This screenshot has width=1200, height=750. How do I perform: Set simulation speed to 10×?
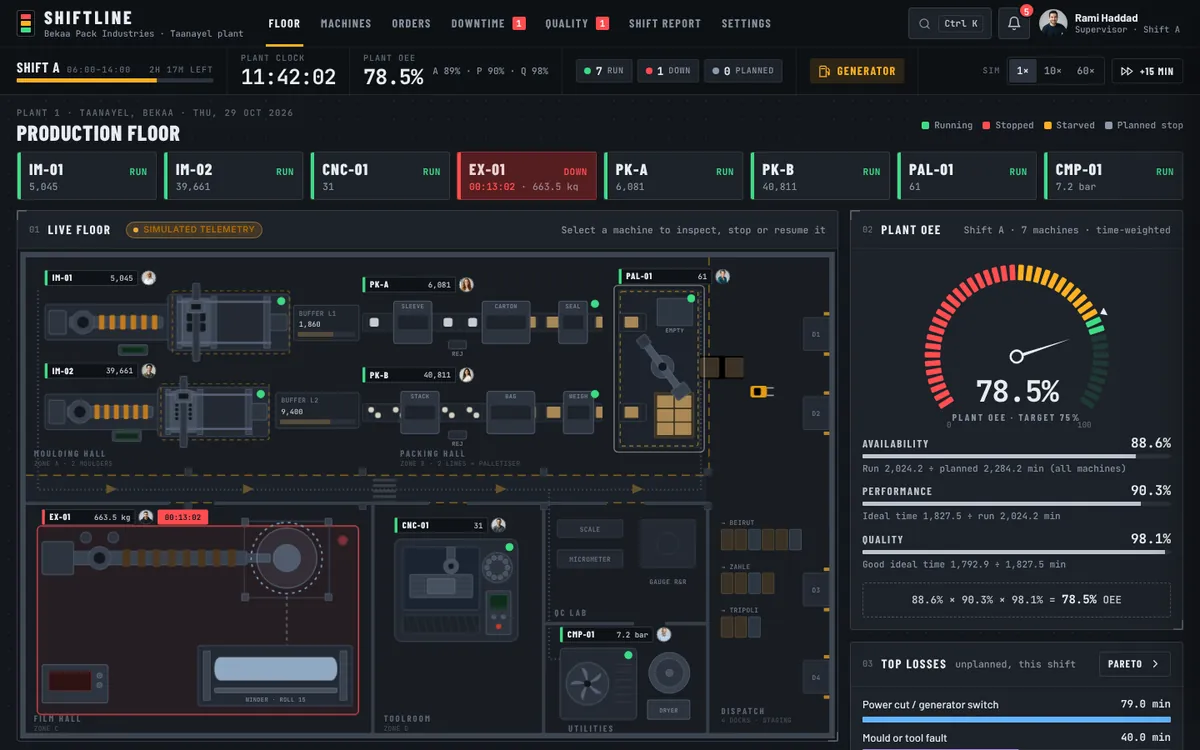click(1053, 71)
